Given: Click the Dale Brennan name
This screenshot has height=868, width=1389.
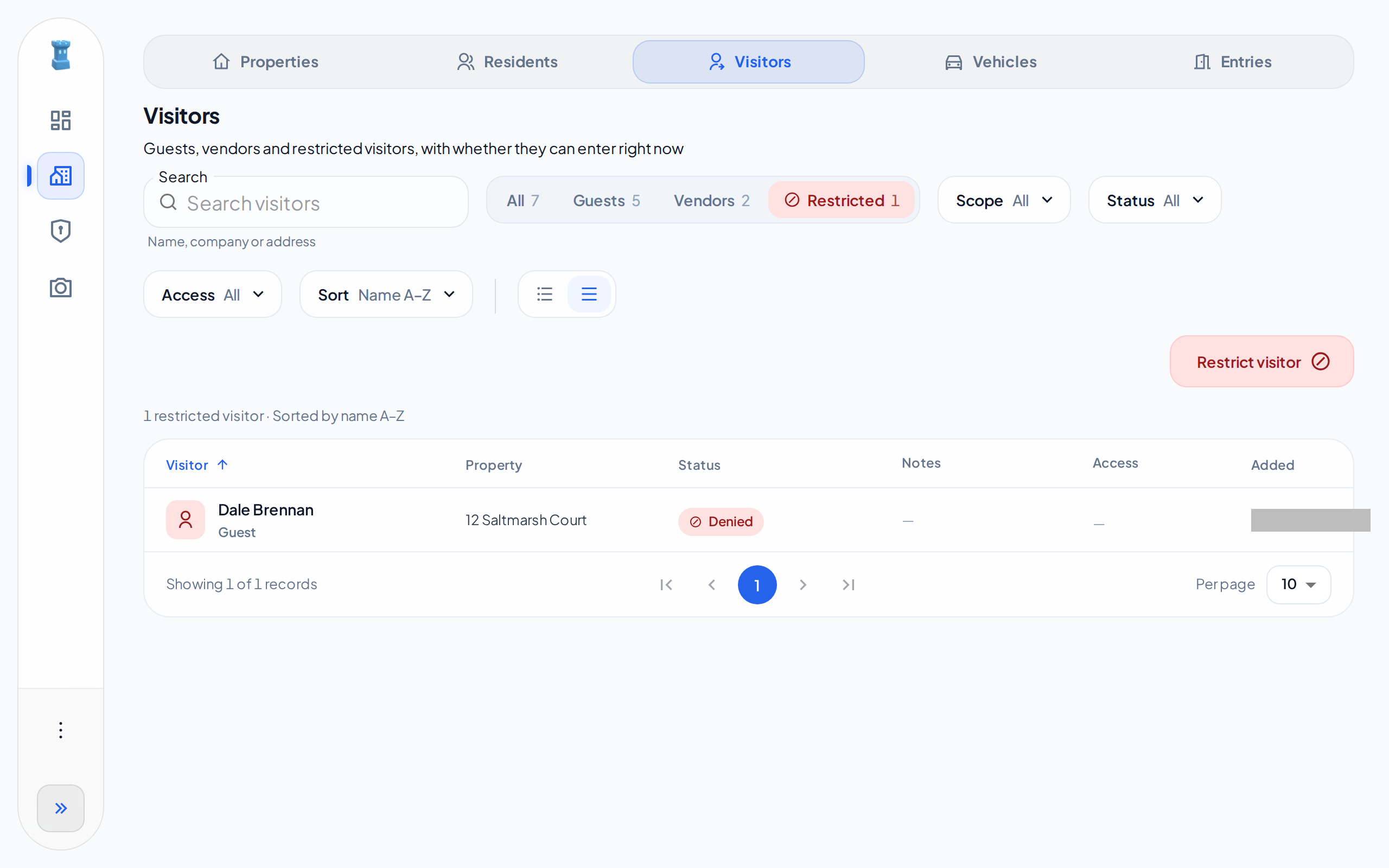Looking at the screenshot, I should tap(266, 510).
